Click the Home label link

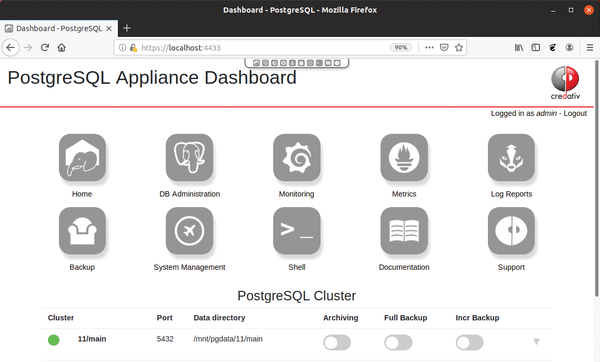[82, 194]
